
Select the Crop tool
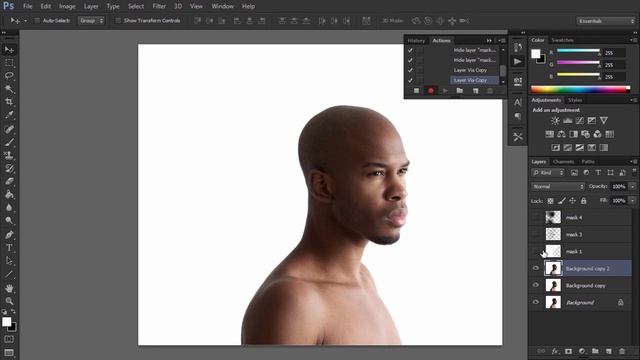click(x=9, y=102)
